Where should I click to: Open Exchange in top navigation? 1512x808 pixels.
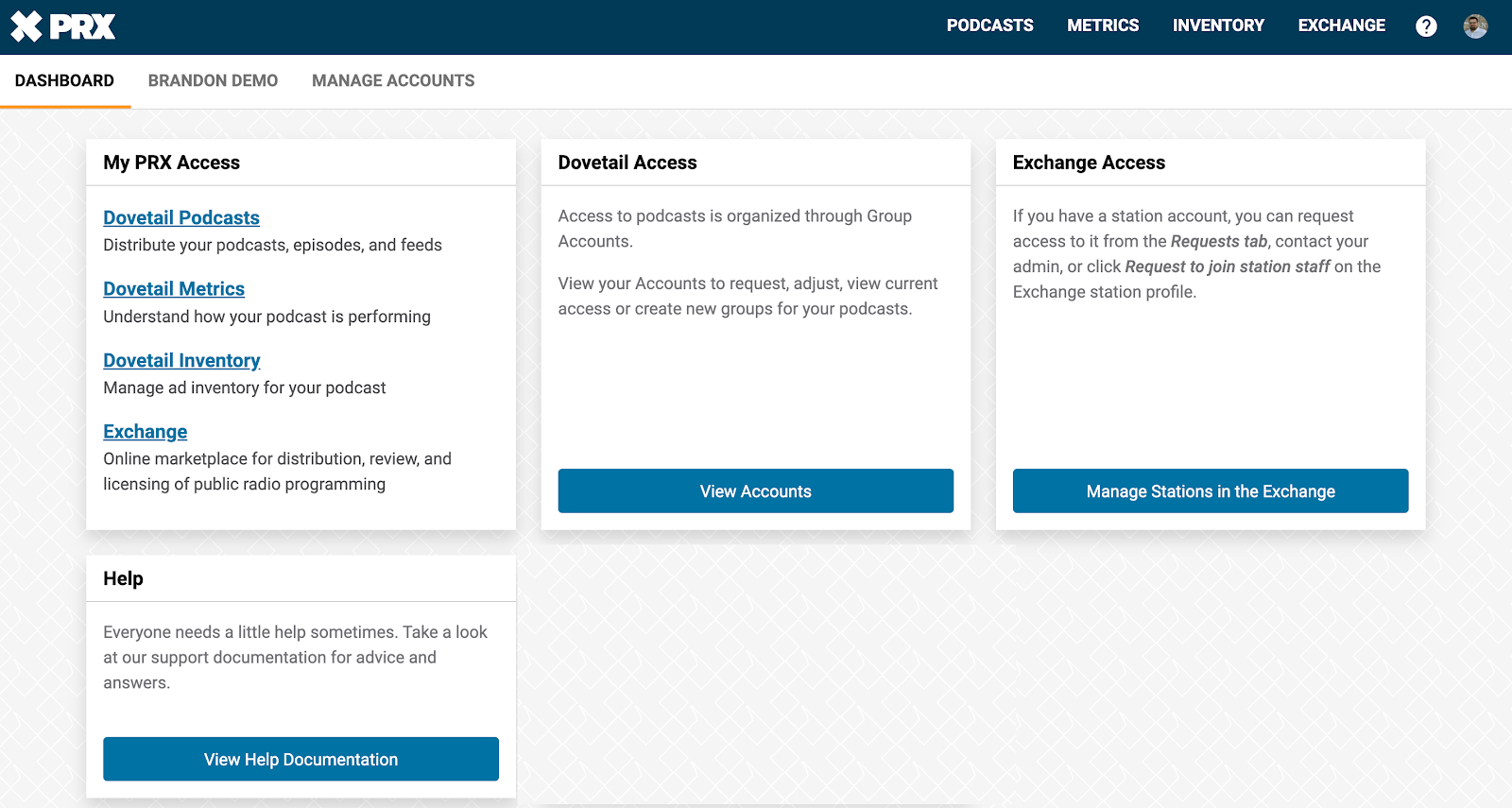[x=1341, y=26]
